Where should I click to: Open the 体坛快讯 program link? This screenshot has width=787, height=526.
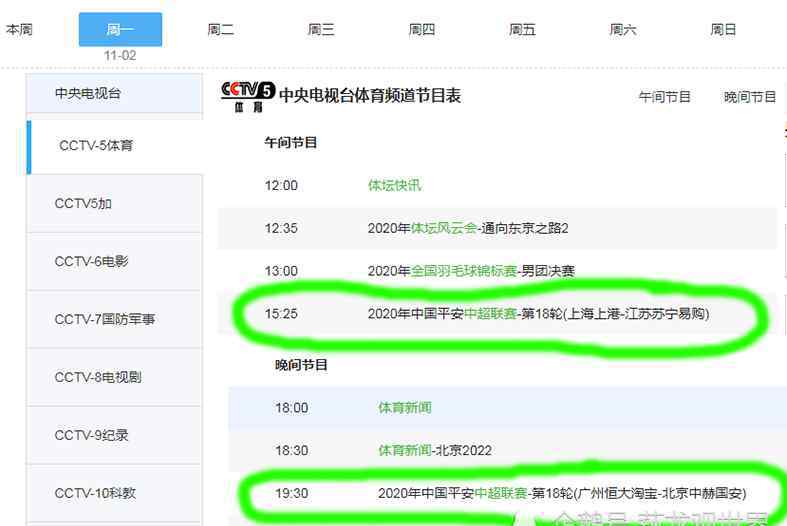(x=395, y=186)
